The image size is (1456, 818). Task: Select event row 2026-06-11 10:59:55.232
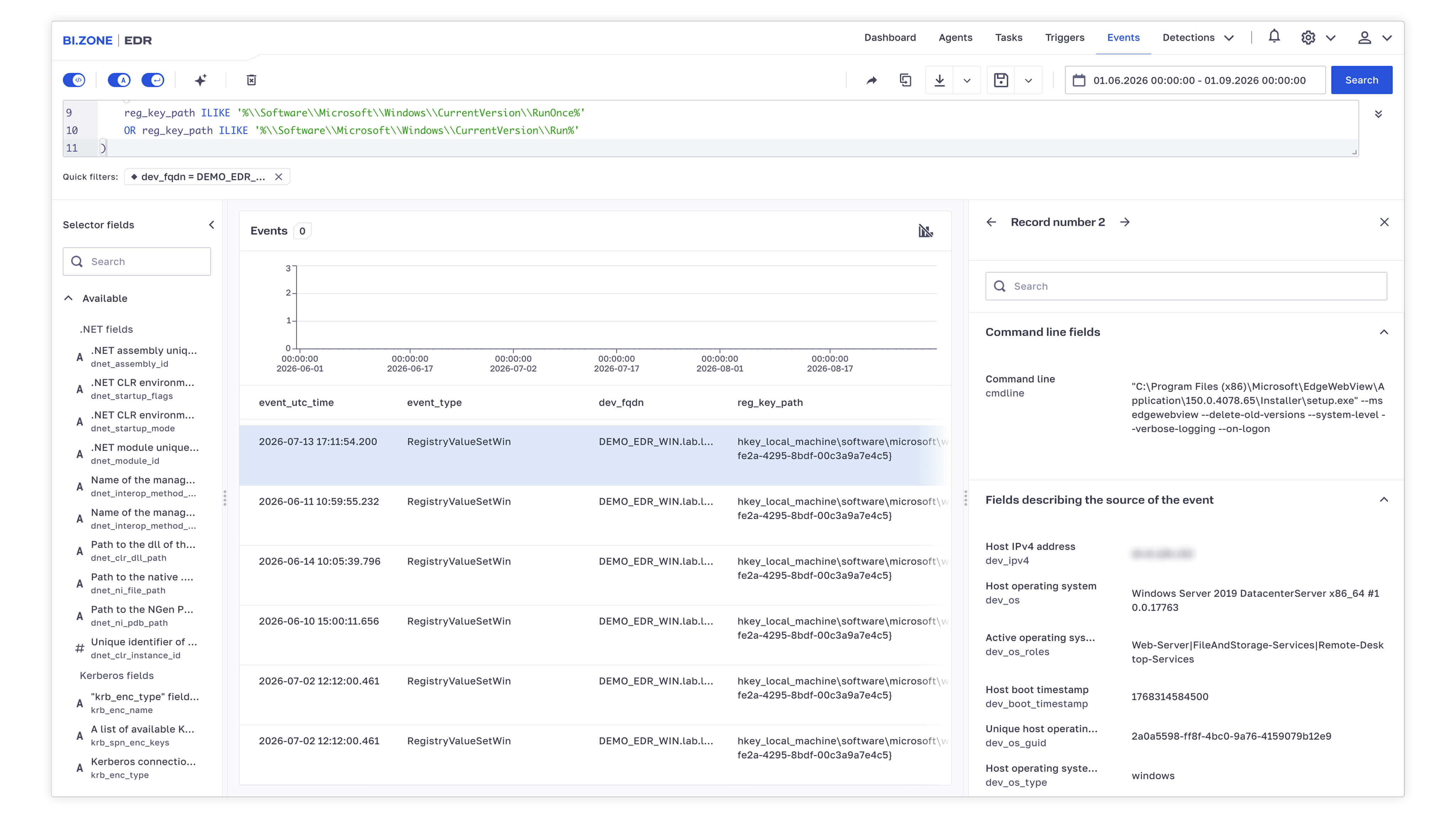pyautogui.click(x=595, y=515)
